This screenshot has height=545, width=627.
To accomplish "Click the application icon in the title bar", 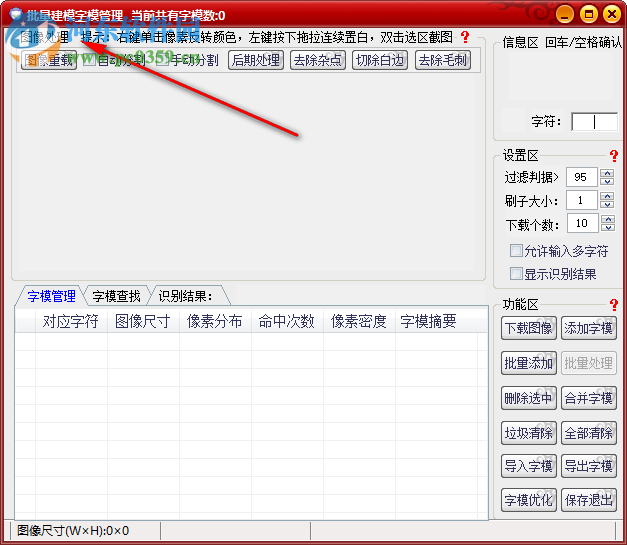I will click(x=16, y=14).
